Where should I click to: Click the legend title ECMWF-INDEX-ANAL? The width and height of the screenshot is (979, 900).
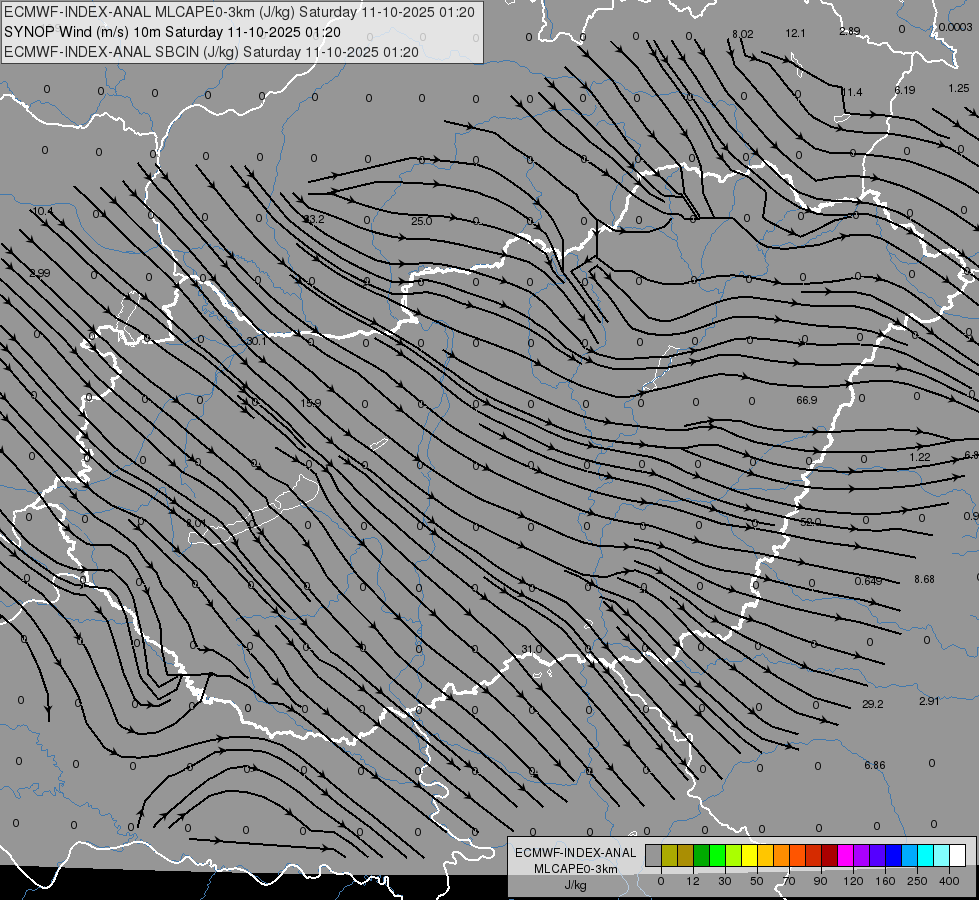(x=575, y=853)
